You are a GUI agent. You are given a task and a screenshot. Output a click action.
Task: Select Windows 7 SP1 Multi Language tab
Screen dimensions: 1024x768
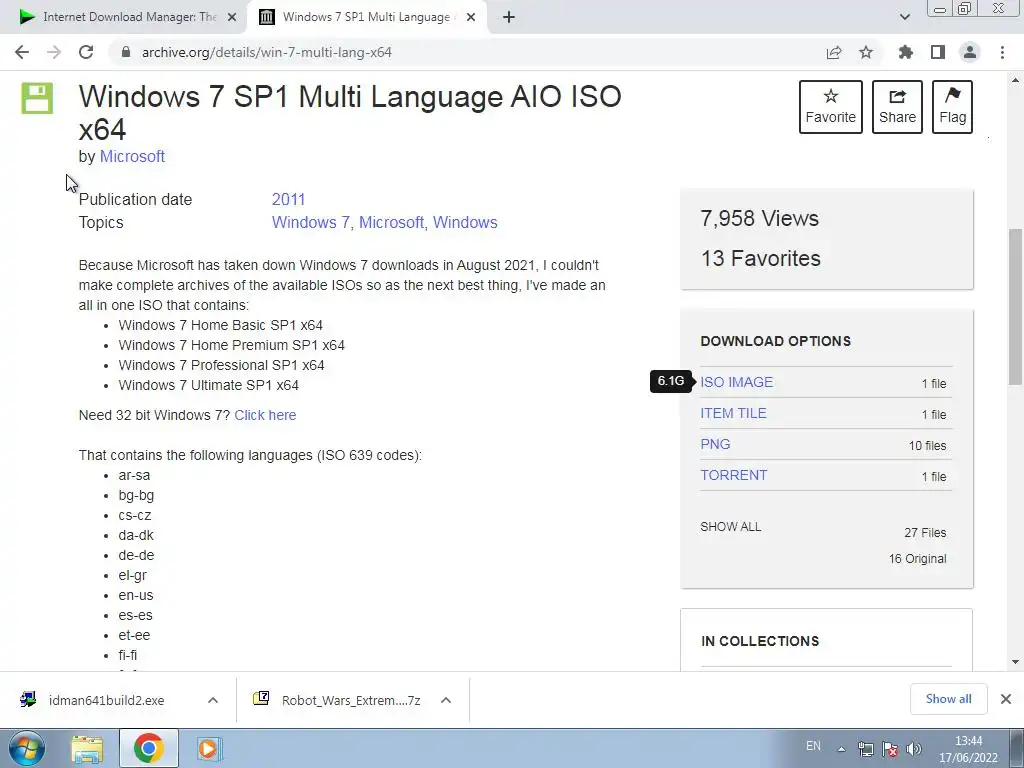point(366,17)
